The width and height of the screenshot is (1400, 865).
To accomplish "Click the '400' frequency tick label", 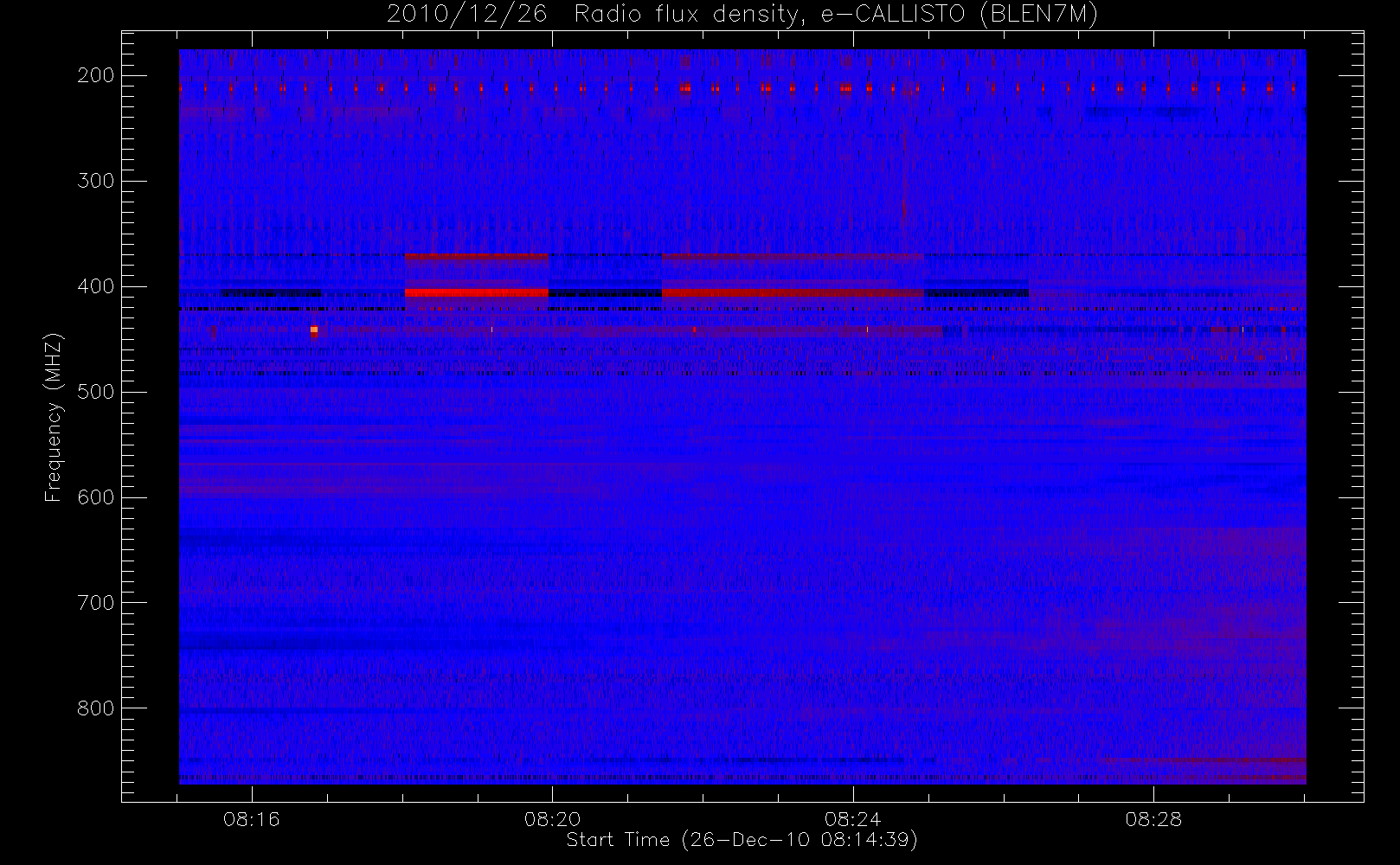I will pyautogui.click(x=96, y=286).
